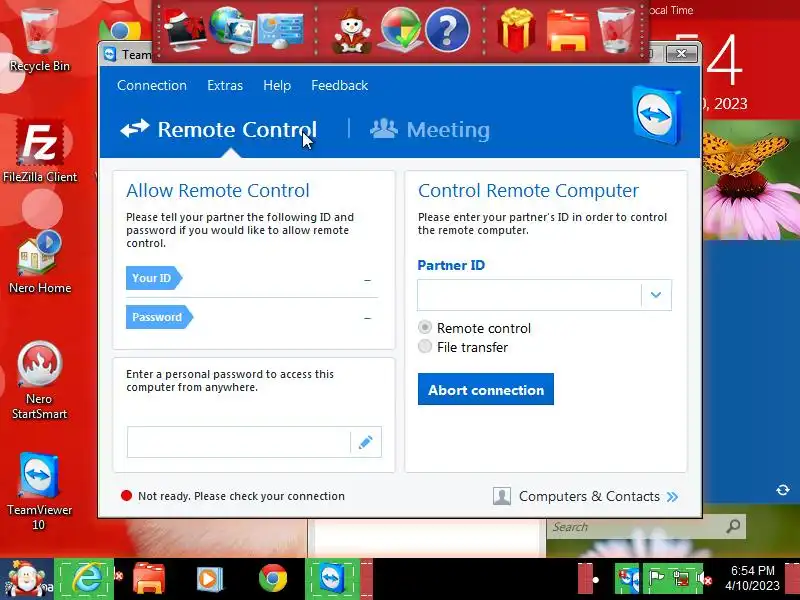The height and width of the screenshot is (600, 800).
Task: Switch to the Meeting tab
Action: [430, 130]
